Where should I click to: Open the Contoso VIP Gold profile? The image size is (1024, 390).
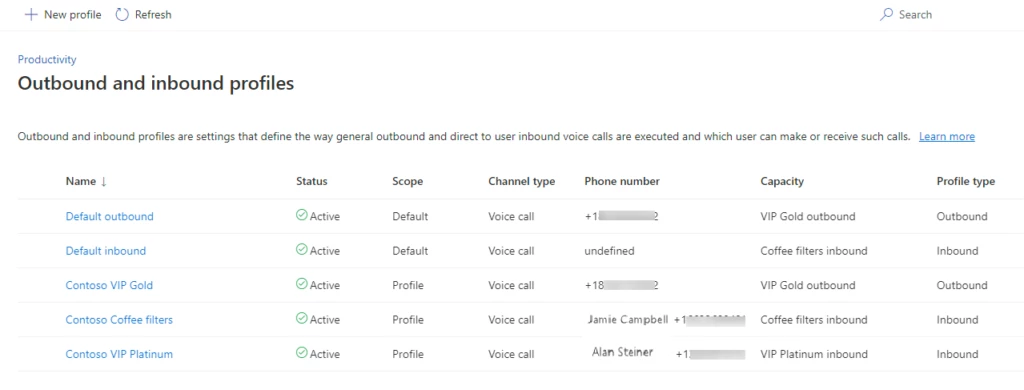tap(109, 285)
